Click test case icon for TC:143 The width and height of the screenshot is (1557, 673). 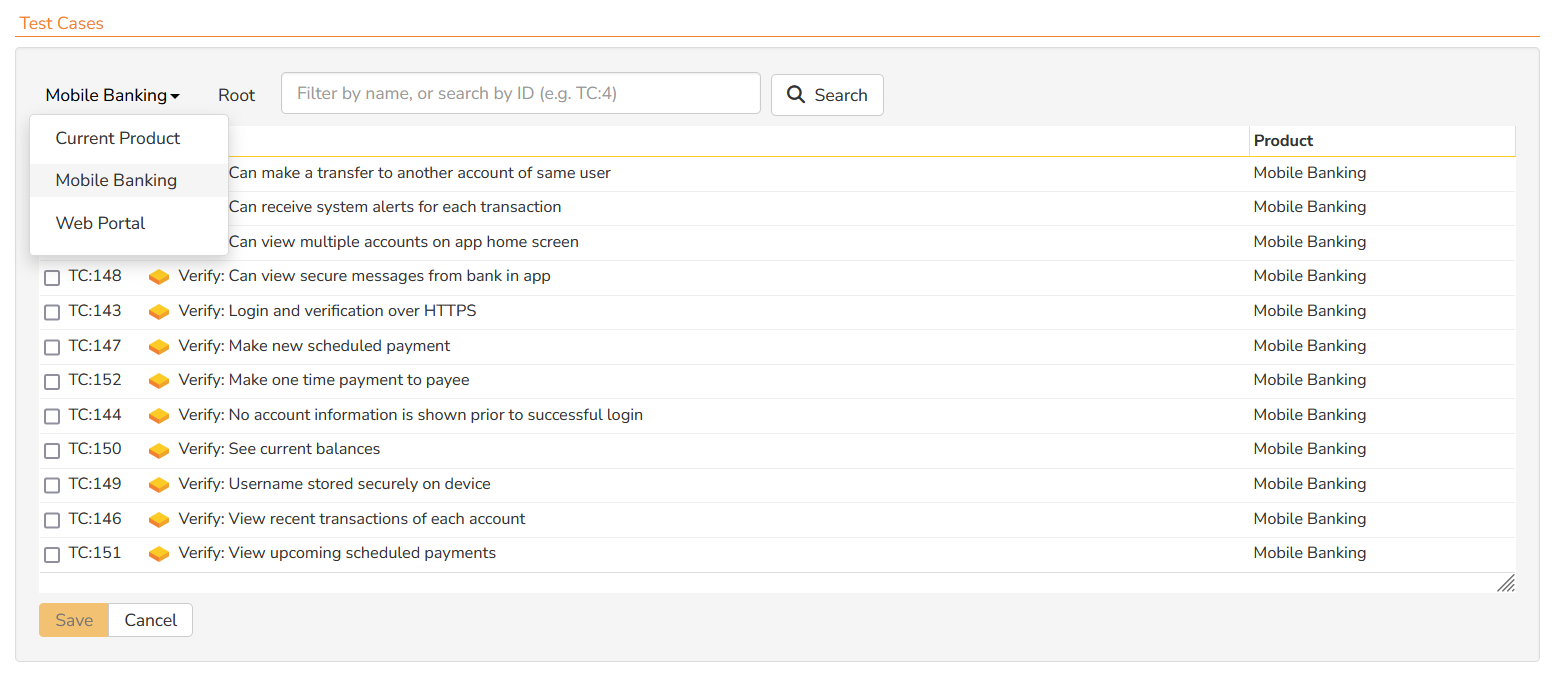pyautogui.click(x=158, y=312)
